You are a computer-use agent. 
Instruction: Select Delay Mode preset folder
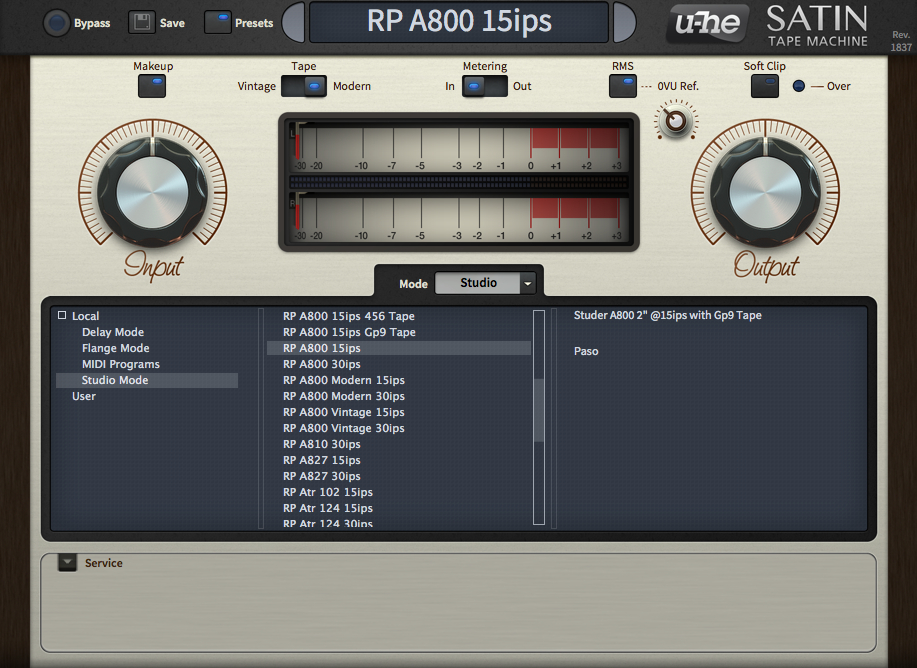click(113, 332)
